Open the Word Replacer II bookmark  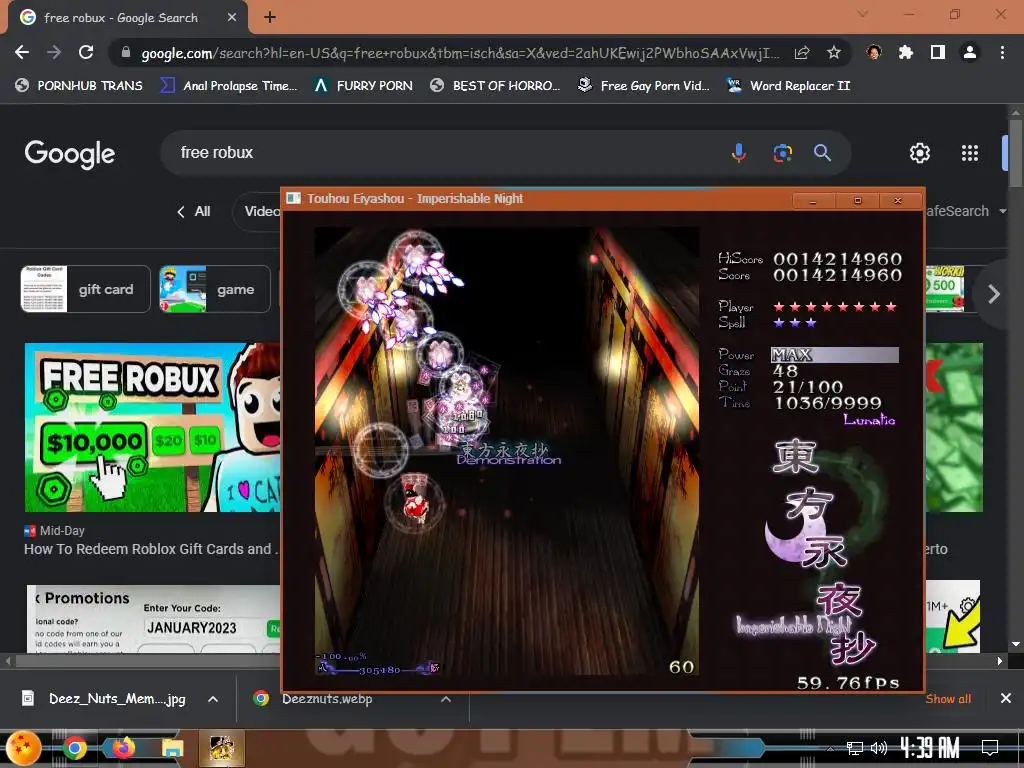coord(789,86)
